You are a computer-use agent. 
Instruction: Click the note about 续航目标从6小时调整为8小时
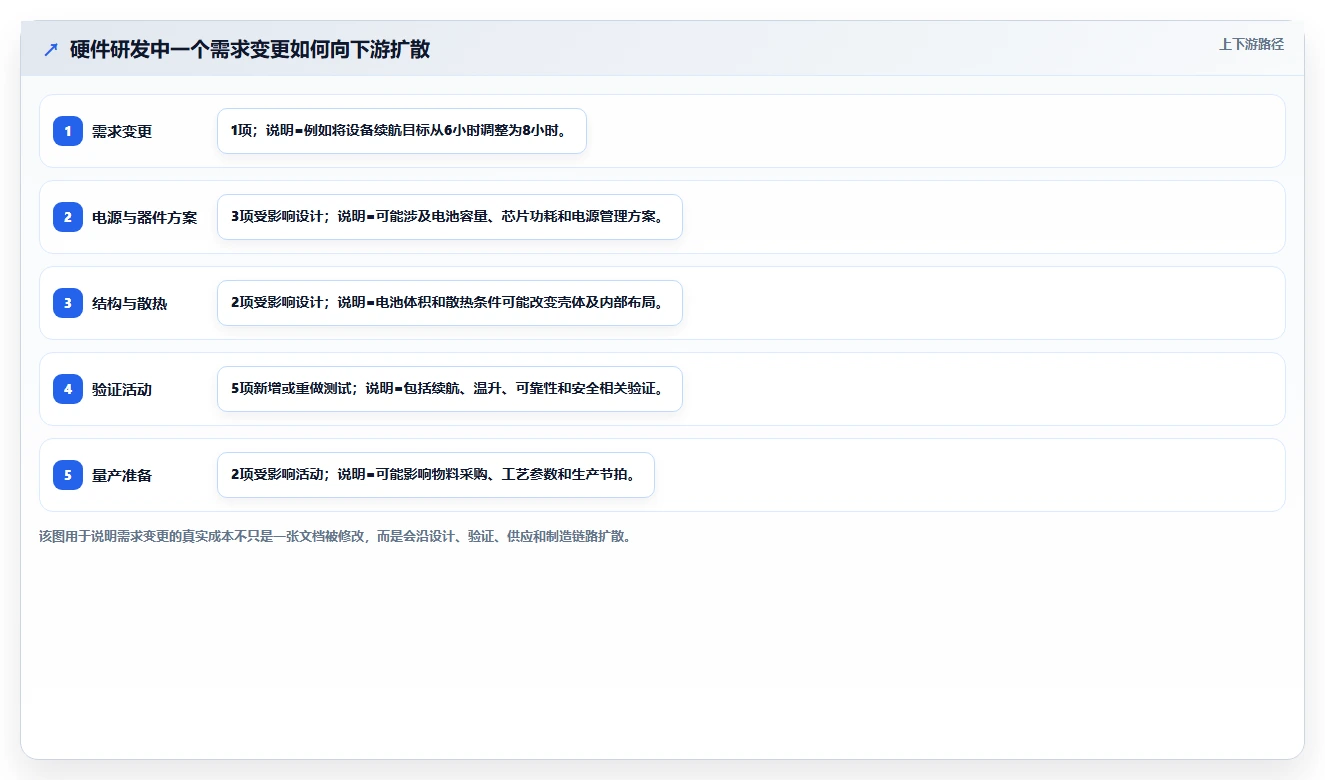(x=402, y=131)
